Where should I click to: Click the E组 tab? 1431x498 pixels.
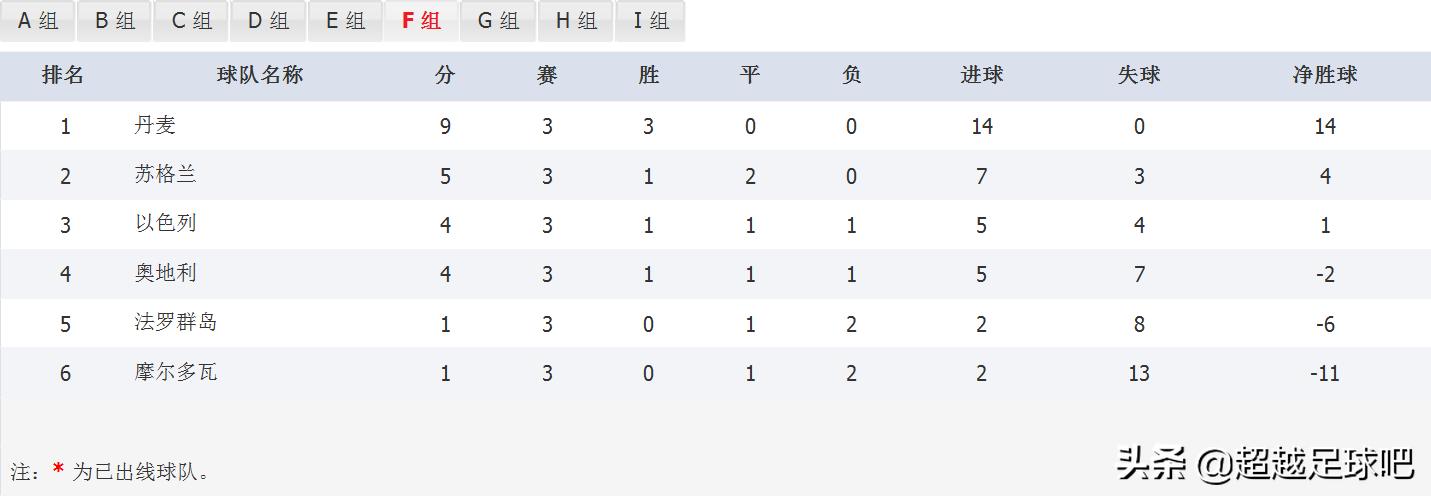[345, 21]
